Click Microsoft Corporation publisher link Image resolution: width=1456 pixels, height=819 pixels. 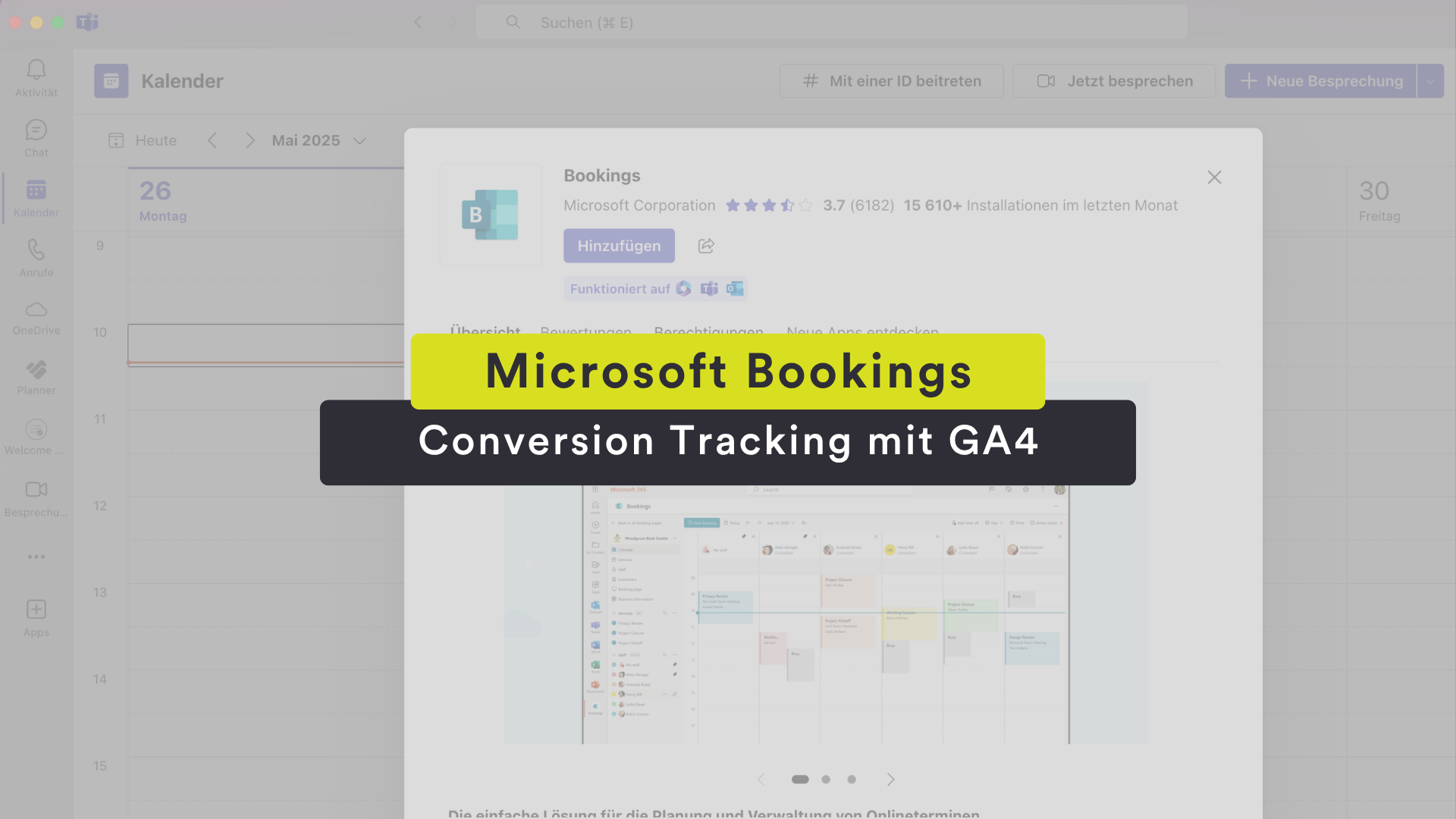pyautogui.click(x=639, y=206)
